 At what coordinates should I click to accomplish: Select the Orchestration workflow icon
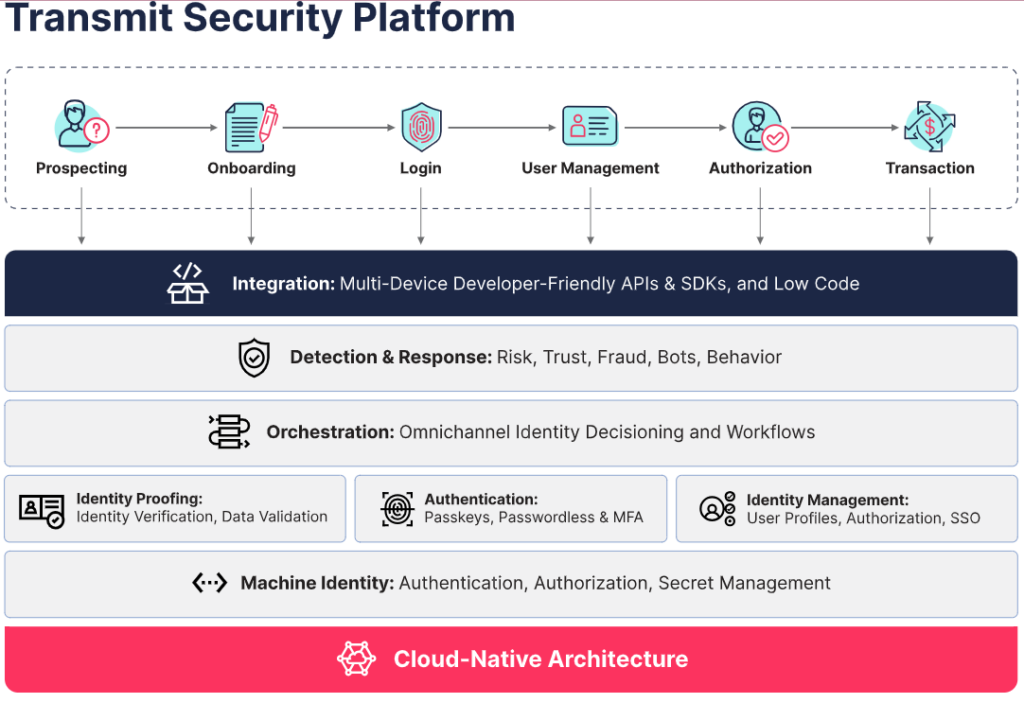[230, 432]
